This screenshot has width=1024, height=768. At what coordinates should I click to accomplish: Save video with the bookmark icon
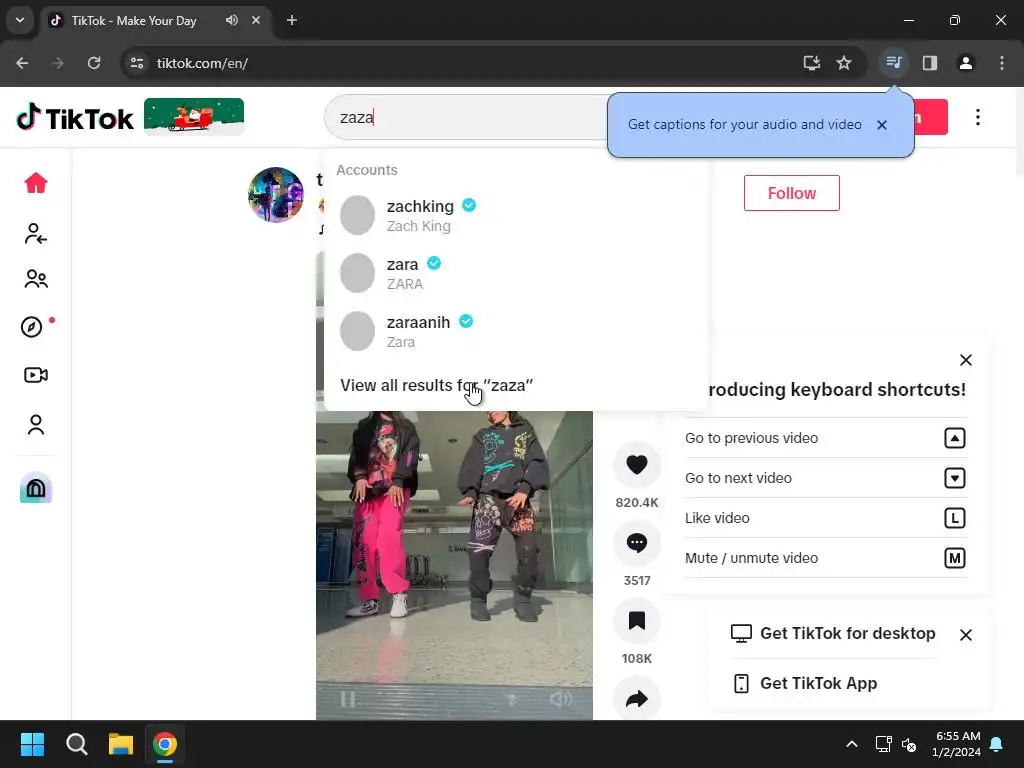coord(637,620)
